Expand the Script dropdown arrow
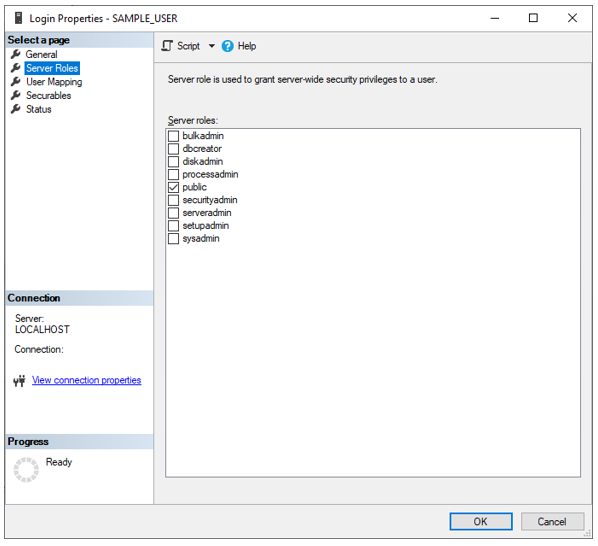598x546 pixels. point(212,46)
